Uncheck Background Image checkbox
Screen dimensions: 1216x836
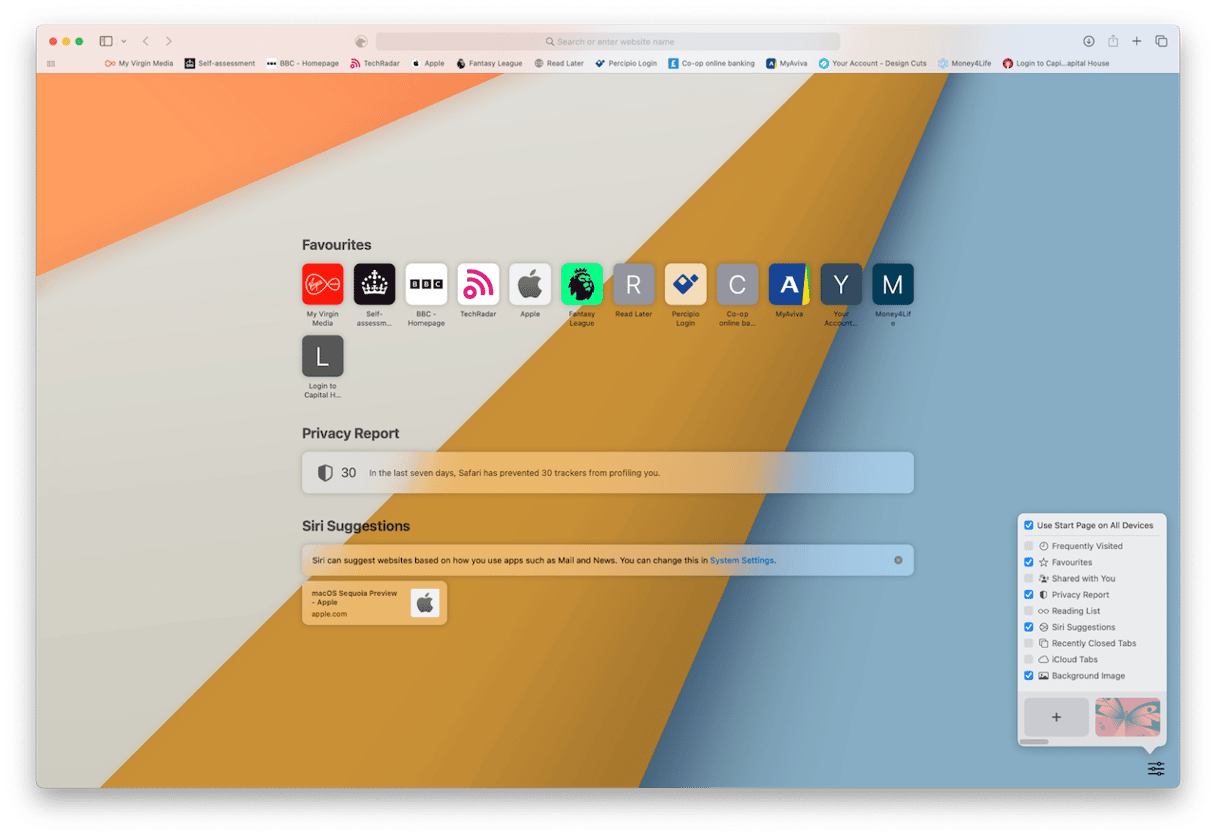[1029, 676]
